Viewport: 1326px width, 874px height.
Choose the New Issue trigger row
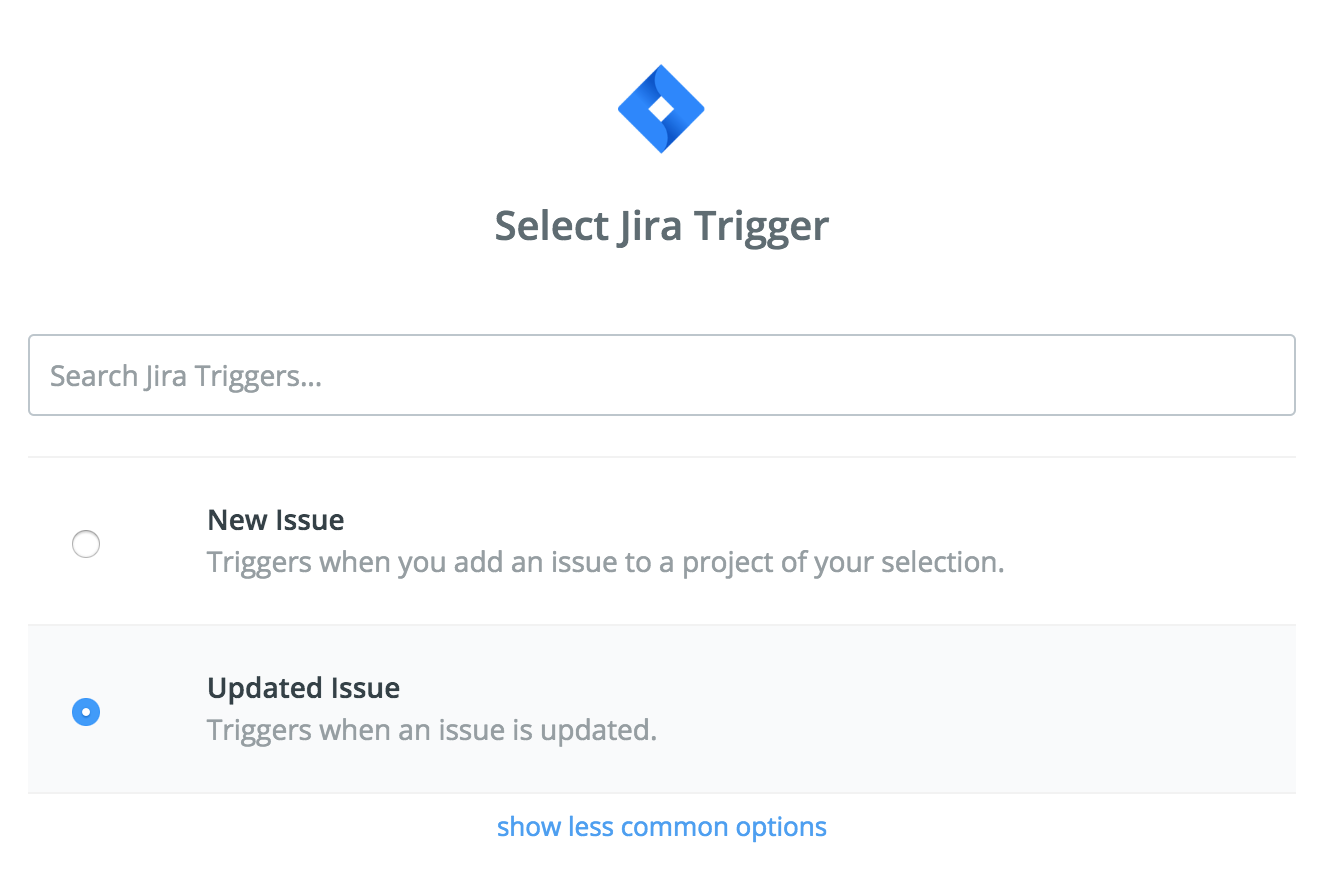[662, 541]
